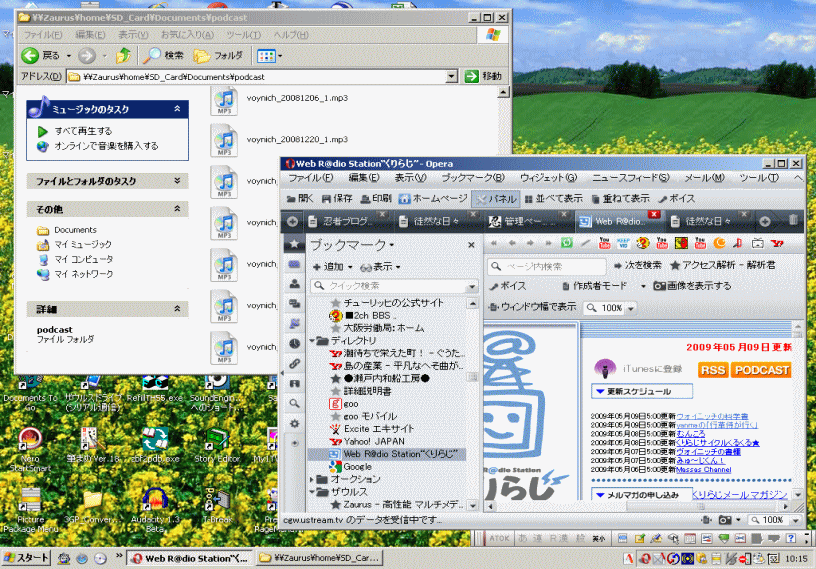816x569 pixels.
Task: Open voynich_20081206_1.mp3 file icon
Action: pyautogui.click(x=224, y=100)
